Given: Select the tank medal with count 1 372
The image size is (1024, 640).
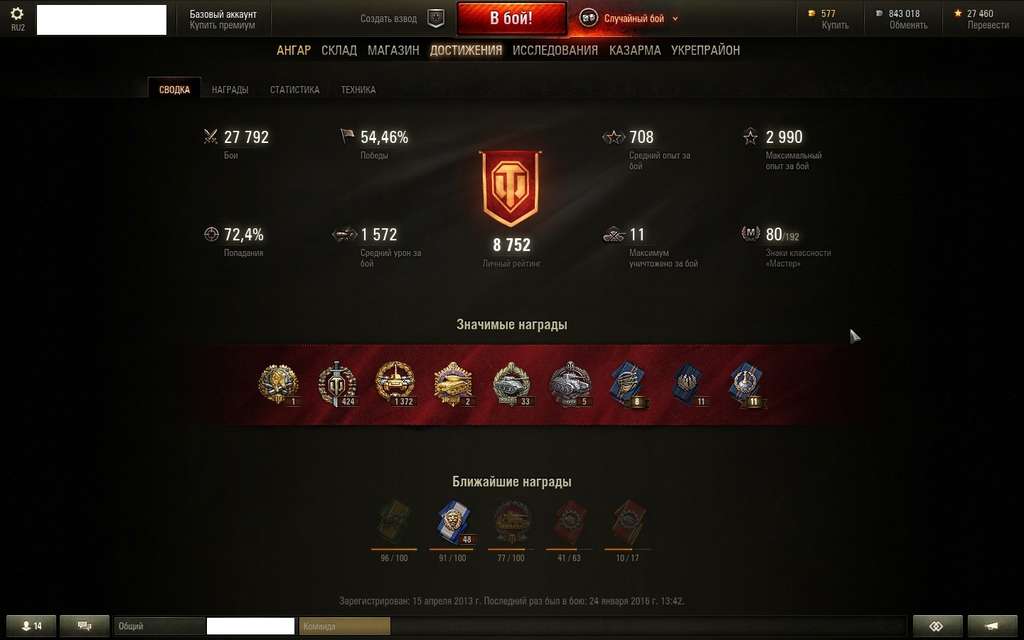Looking at the screenshot, I should [x=394, y=384].
